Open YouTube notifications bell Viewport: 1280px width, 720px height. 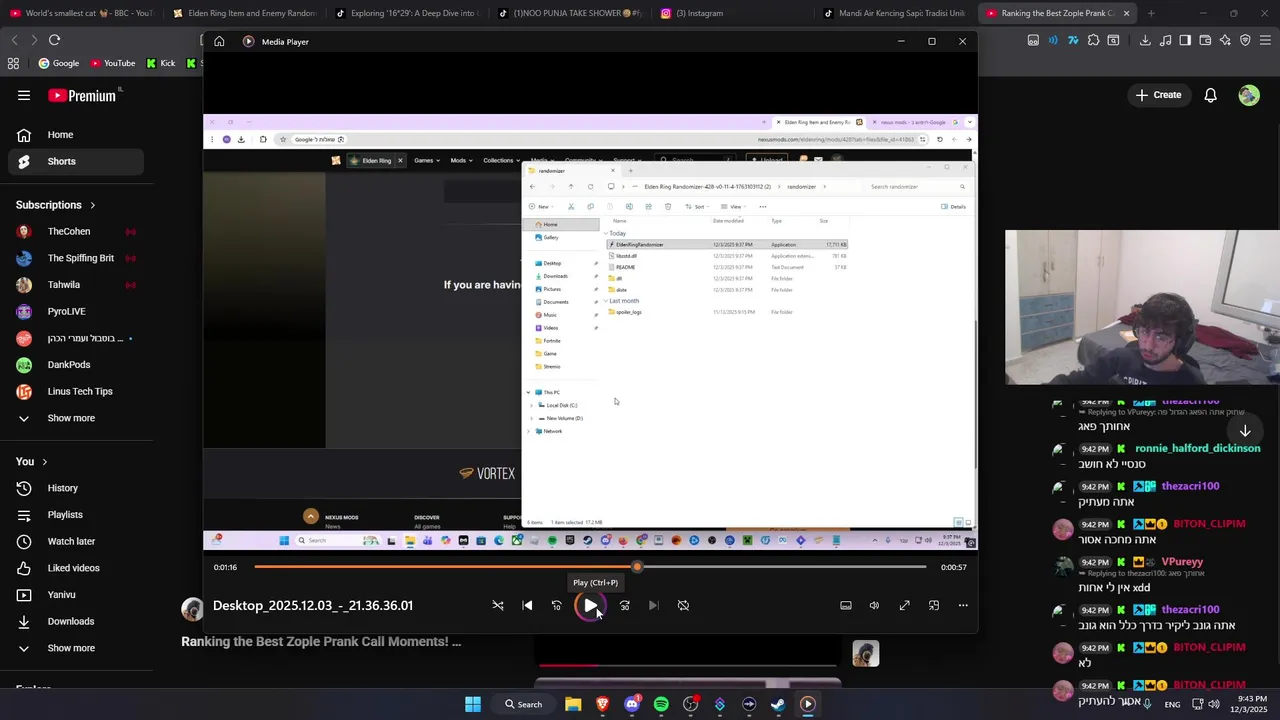click(1210, 95)
